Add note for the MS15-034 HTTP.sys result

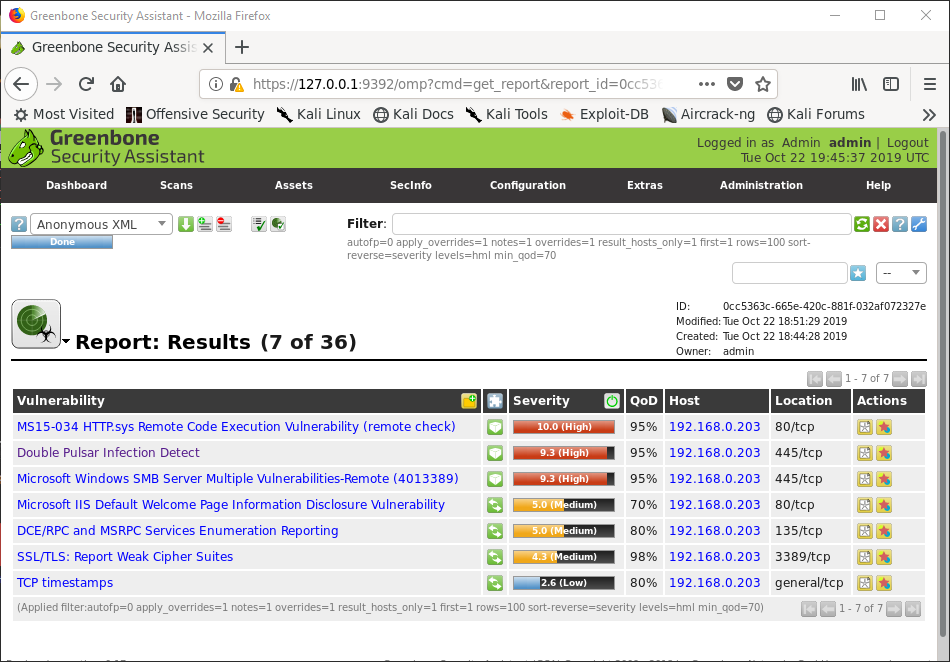[x=865, y=427]
